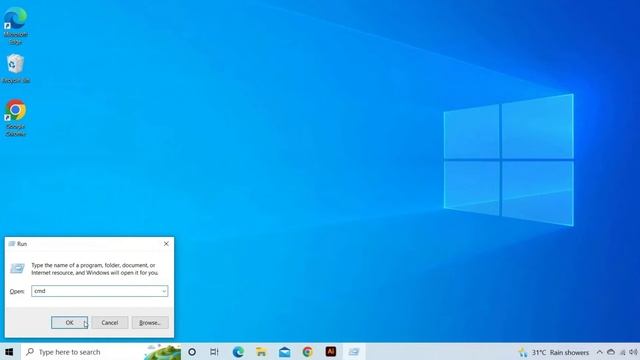
Task: Close the Run dialog with X
Action: tap(166, 244)
